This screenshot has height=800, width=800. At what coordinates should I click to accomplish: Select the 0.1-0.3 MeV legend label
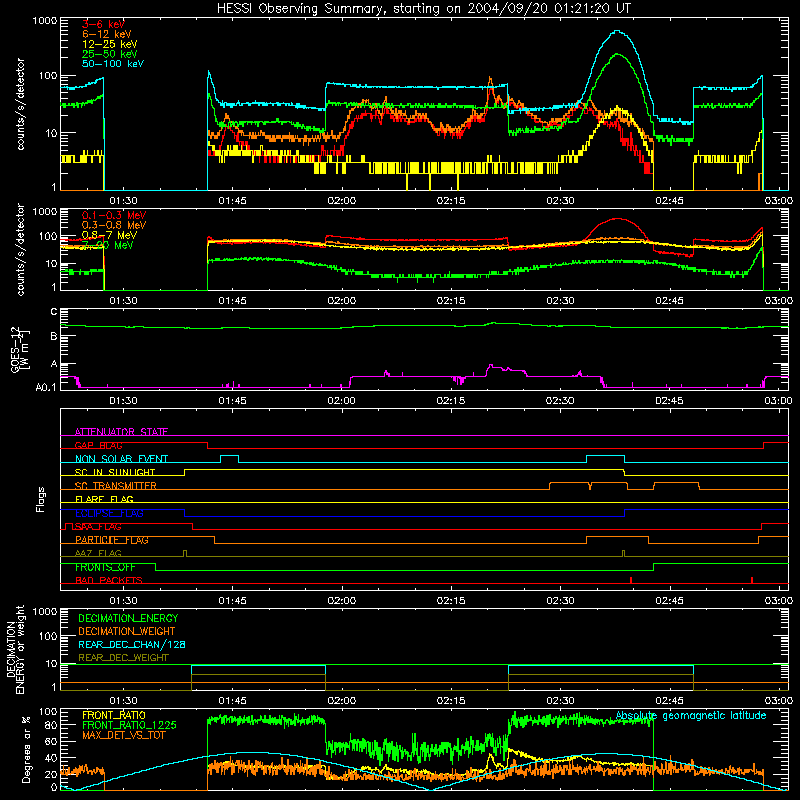point(114,215)
